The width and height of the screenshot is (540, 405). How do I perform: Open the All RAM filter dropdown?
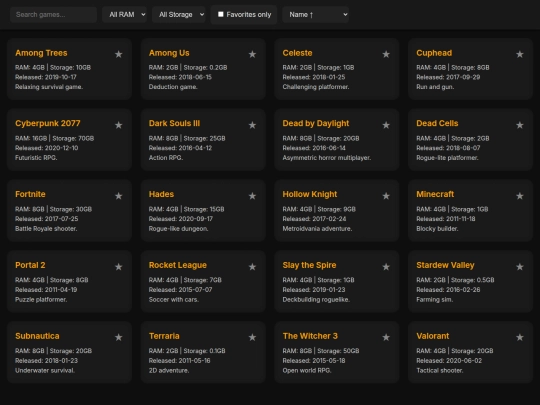[x=124, y=14]
